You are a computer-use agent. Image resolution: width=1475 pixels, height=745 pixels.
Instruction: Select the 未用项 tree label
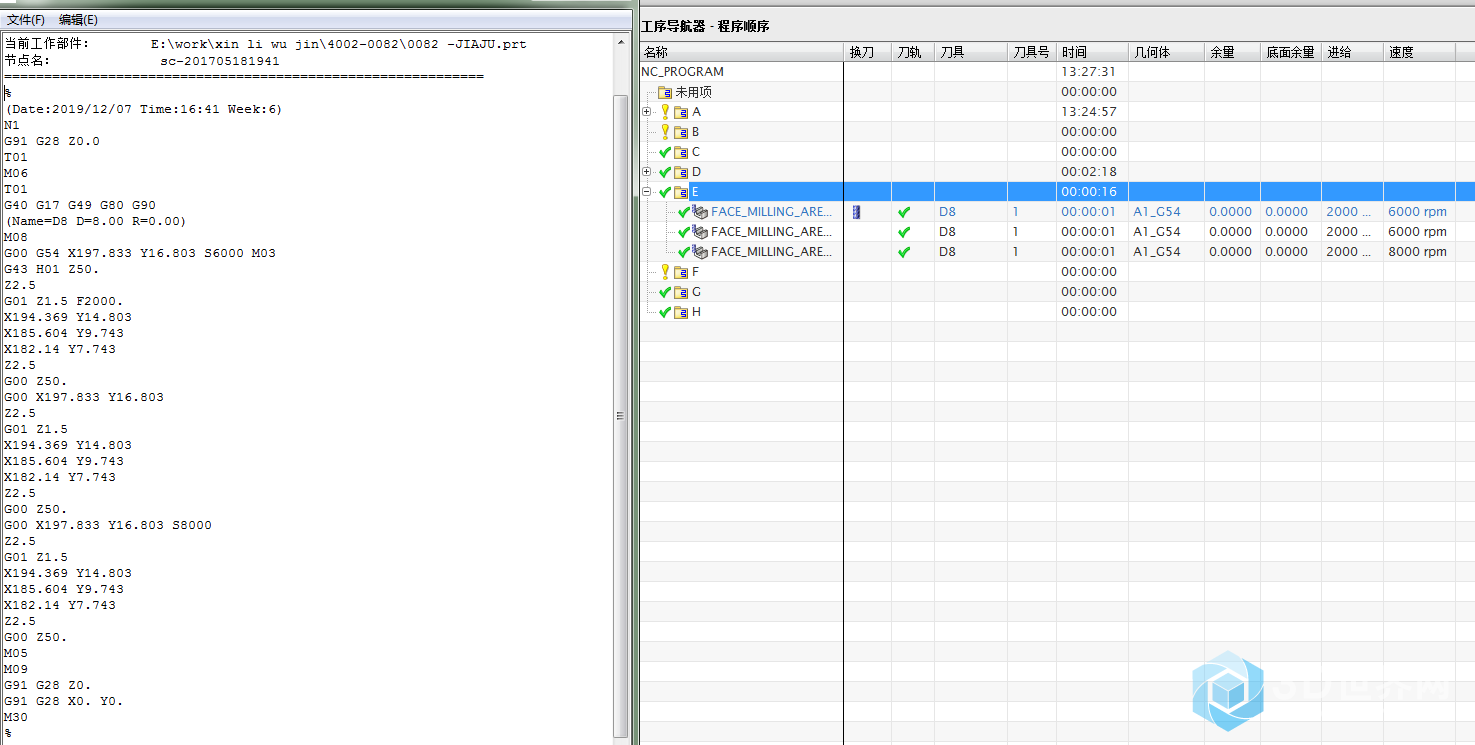click(x=693, y=92)
